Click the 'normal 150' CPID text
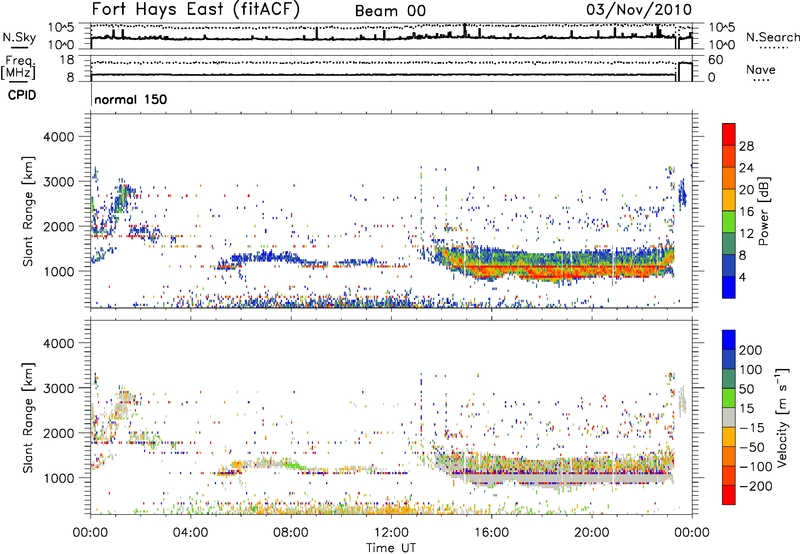The image size is (800, 554). click(x=131, y=99)
